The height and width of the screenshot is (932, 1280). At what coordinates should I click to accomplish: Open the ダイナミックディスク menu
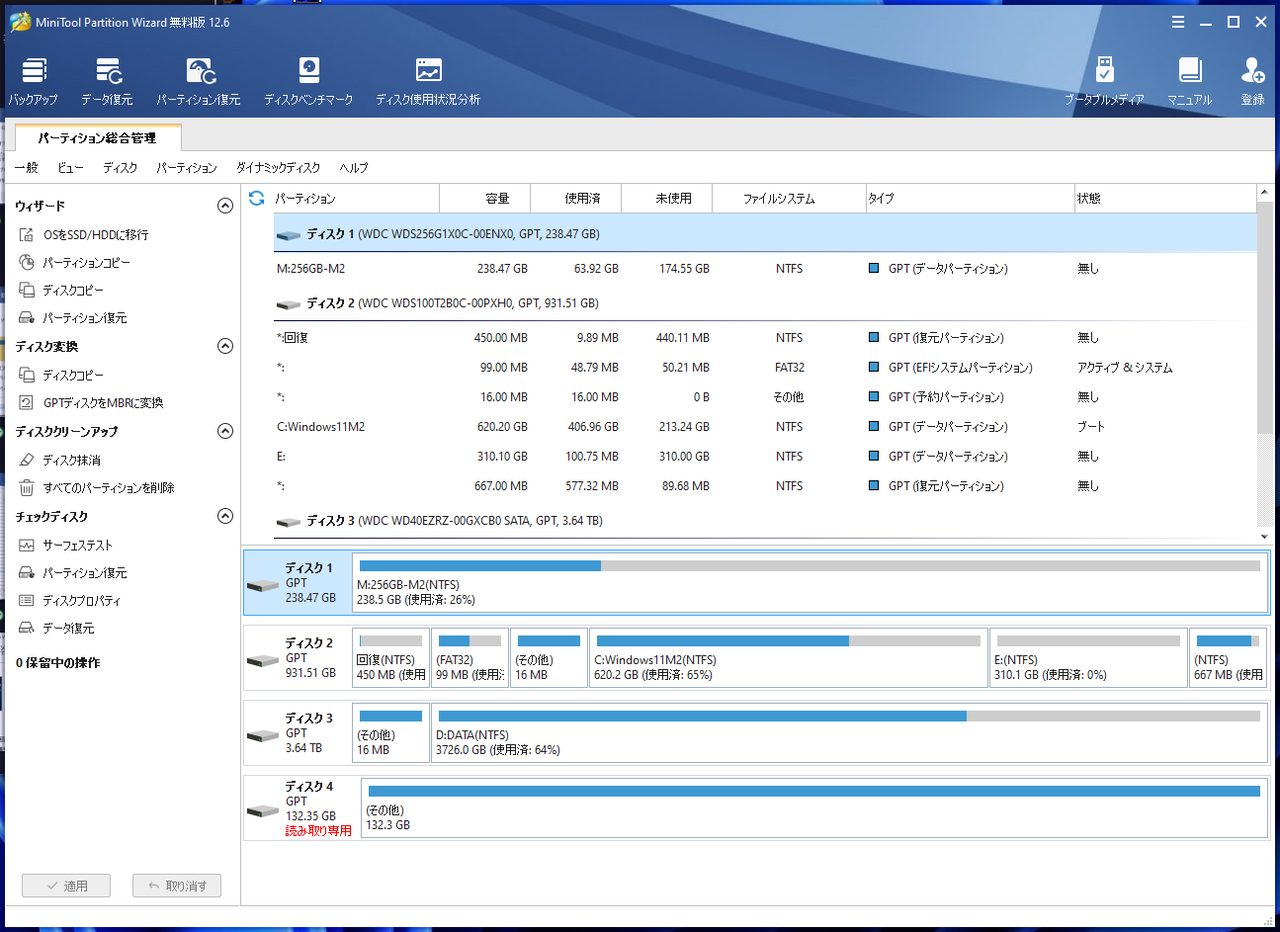(278, 168)
